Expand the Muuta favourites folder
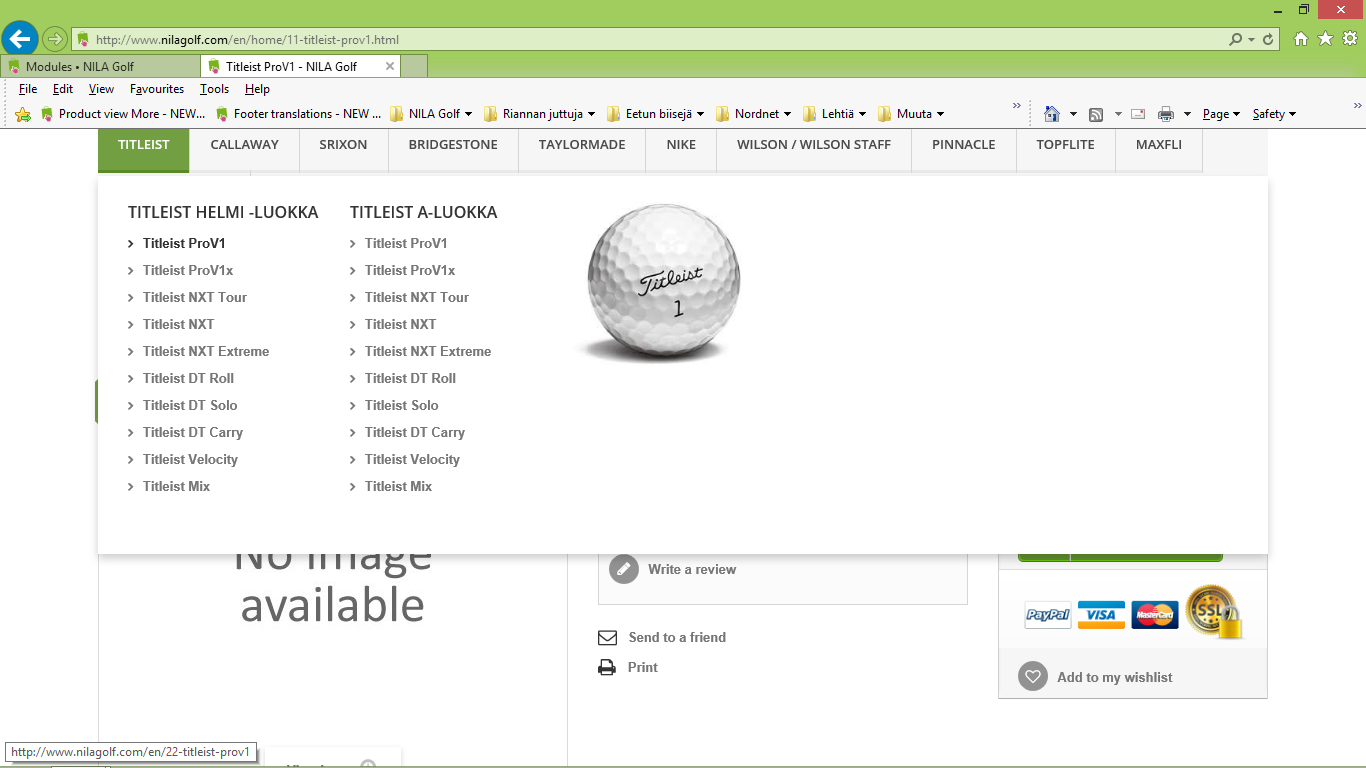This screenshot has width=1366, height=768. click(x=911, y=114)
